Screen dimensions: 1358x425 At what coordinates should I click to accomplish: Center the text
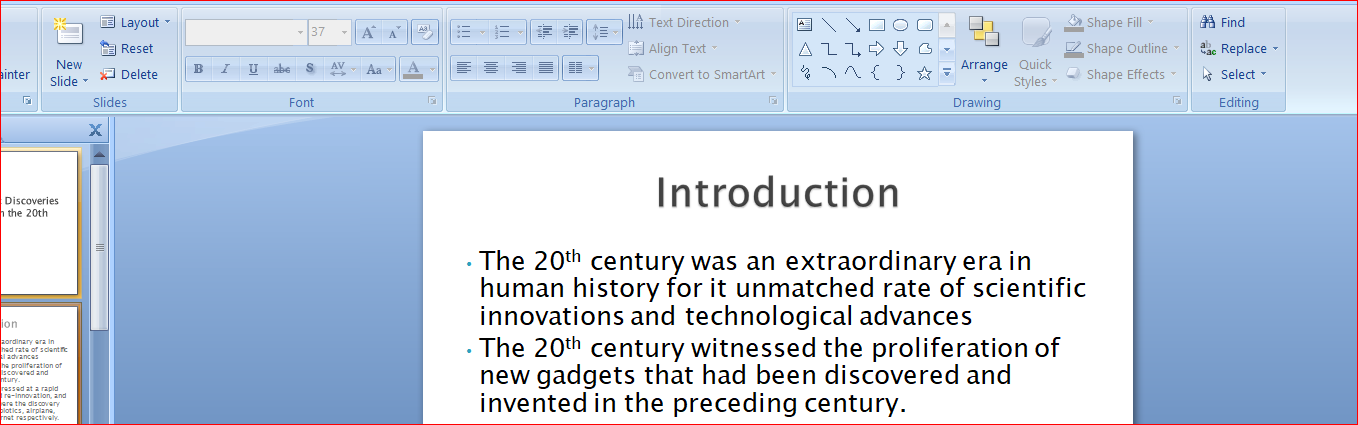pyautogui.click(x=491, y=68)
